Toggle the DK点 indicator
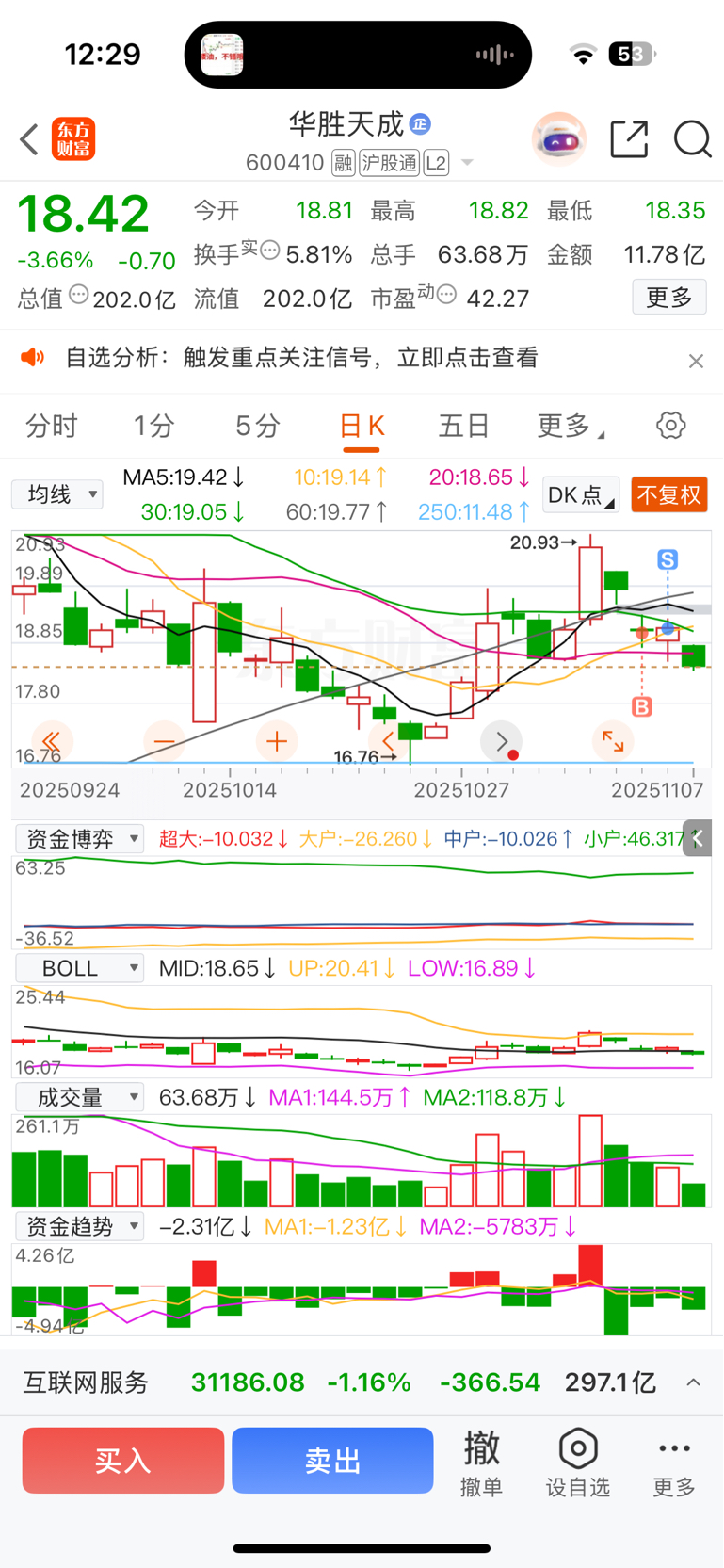The image size is (724, 1568). tap(582, 494)
